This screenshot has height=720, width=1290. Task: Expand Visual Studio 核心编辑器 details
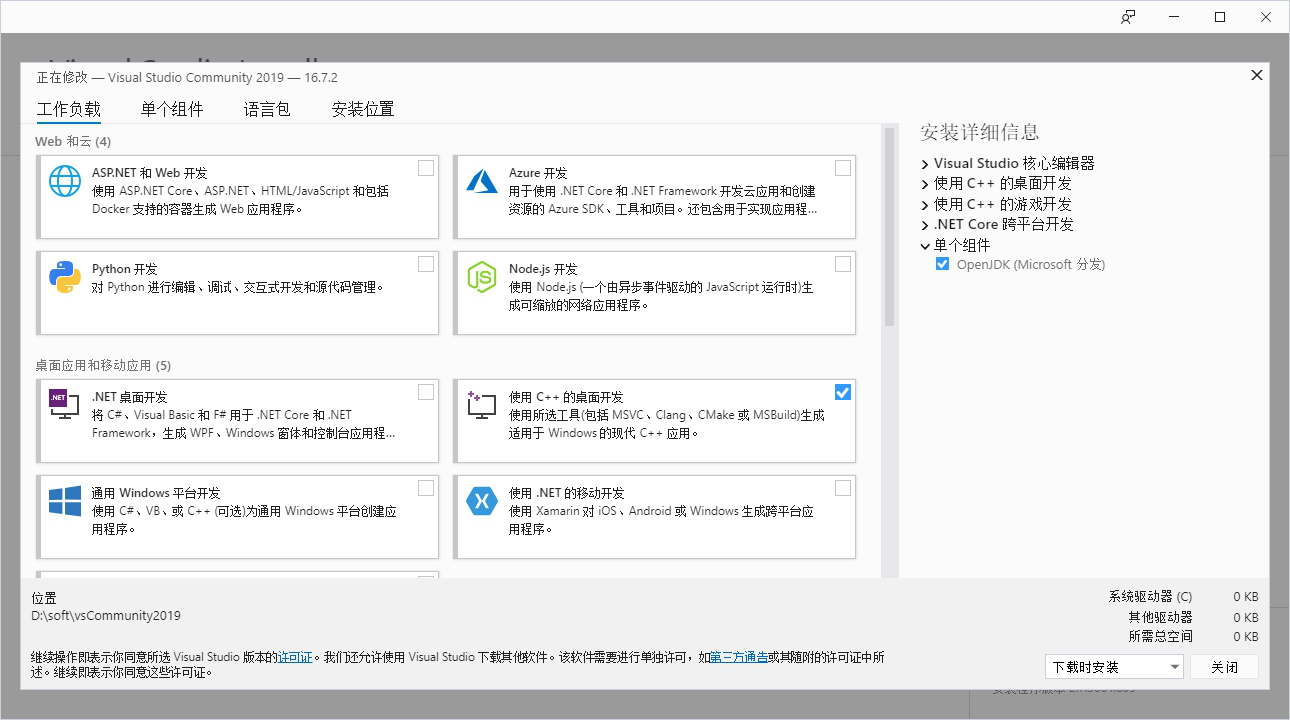click(x=923, y=163)
